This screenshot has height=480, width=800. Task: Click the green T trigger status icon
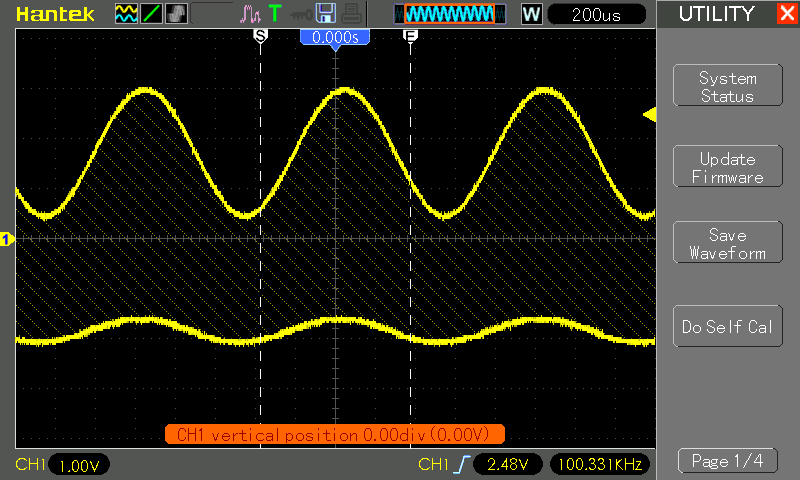tap(274, 14)
